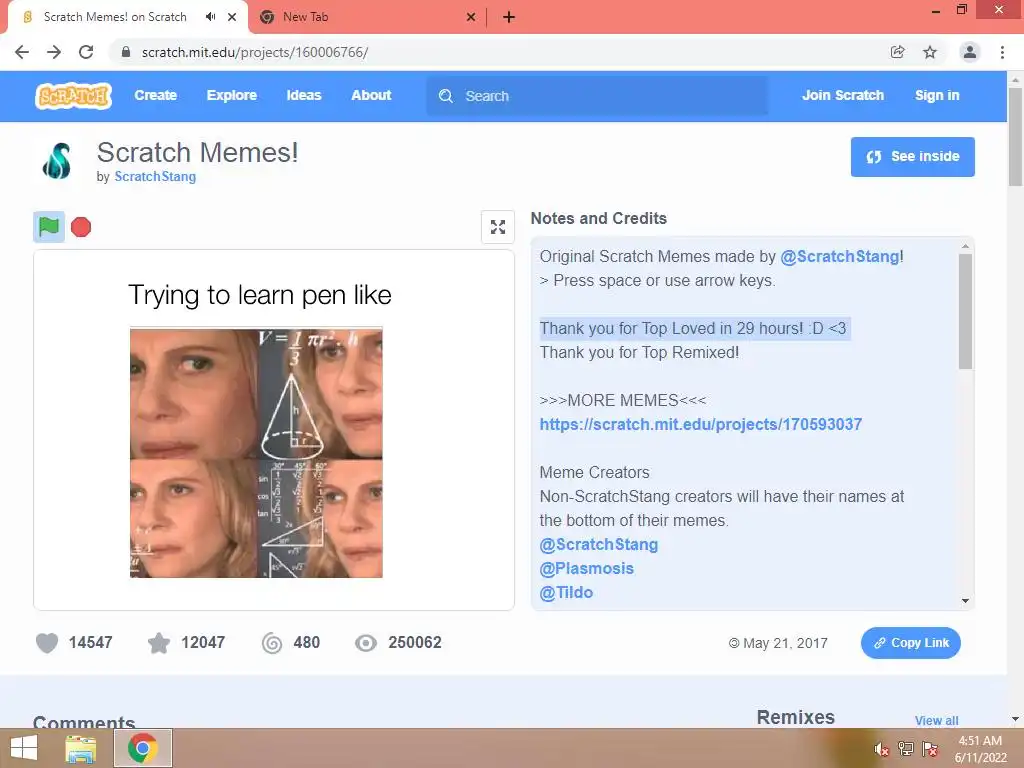Click the Action Center flag tray icon
The width and height of the screenshot is (1024, 768).
(930, 749)
